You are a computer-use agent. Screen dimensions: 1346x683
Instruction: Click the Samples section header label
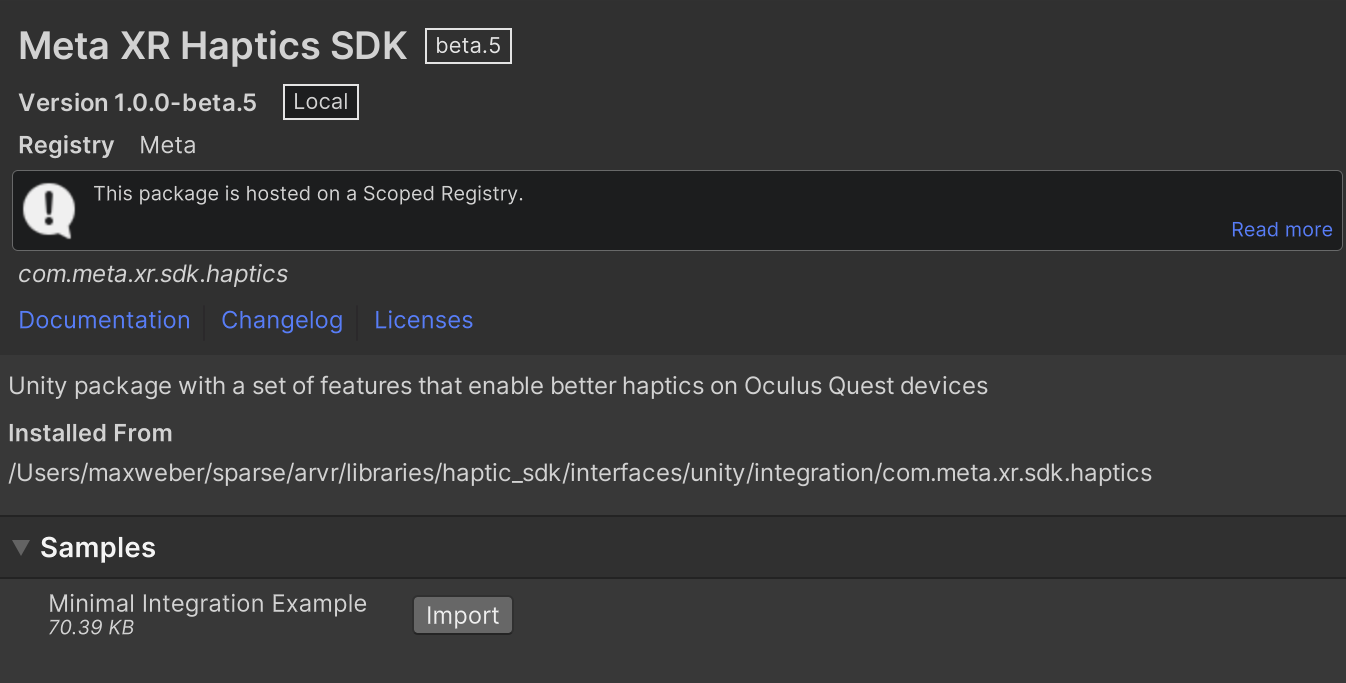[98, 547]
